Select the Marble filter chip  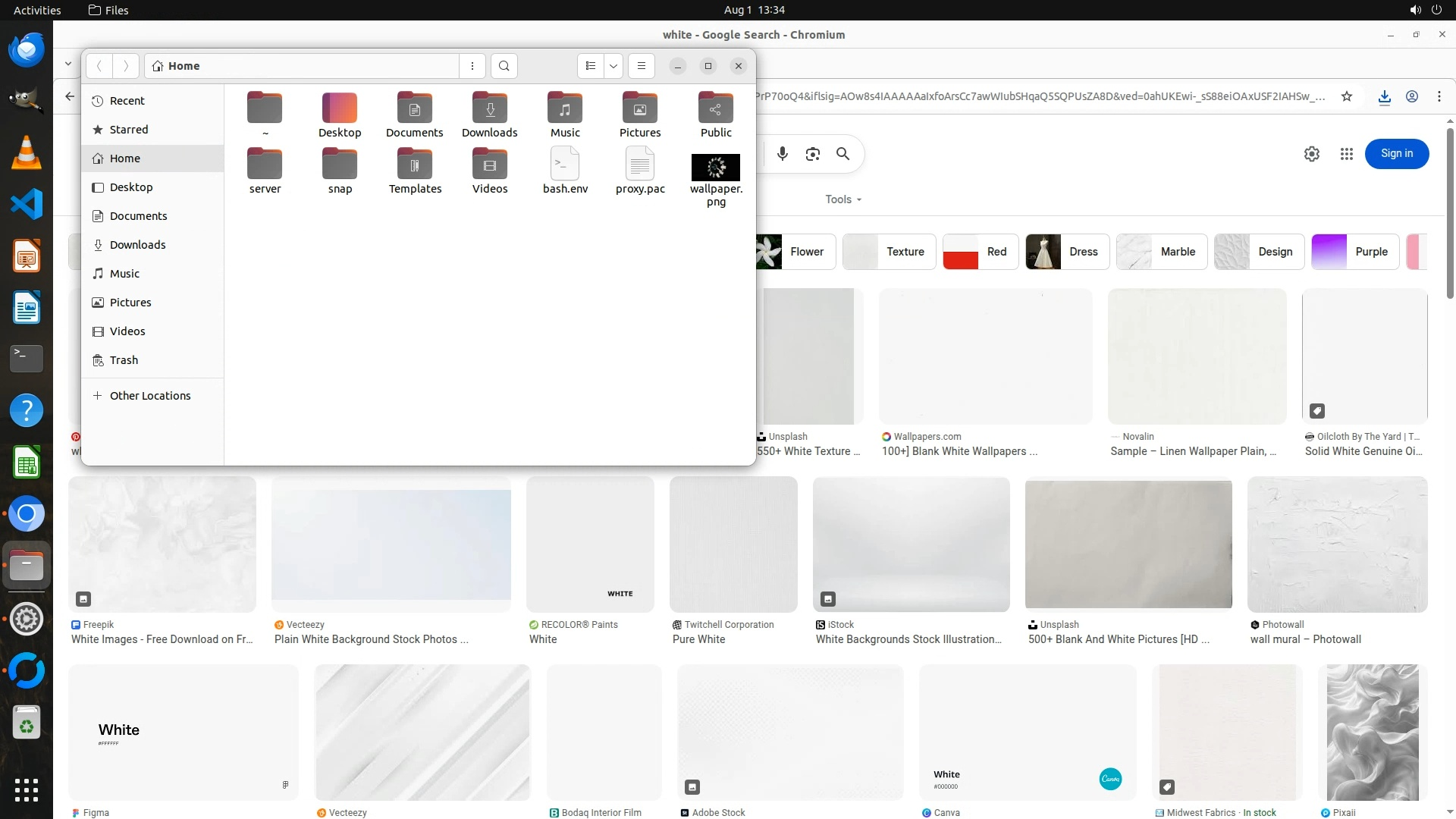[1162, 252]
